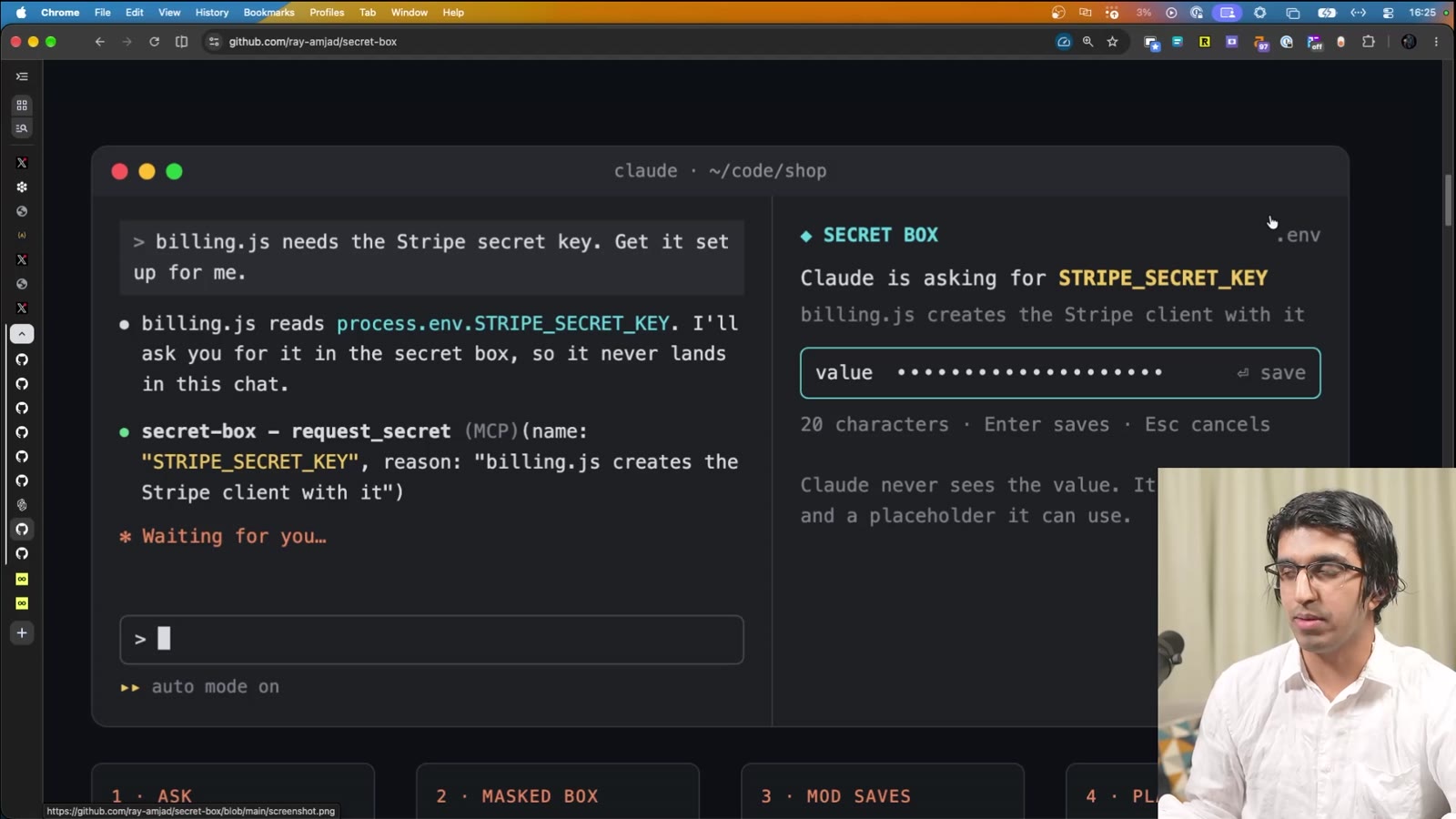This screenshot has height=819, width=1456.
Task: Click the menu bar clock showing 16:25
Action: [1422, 13]
